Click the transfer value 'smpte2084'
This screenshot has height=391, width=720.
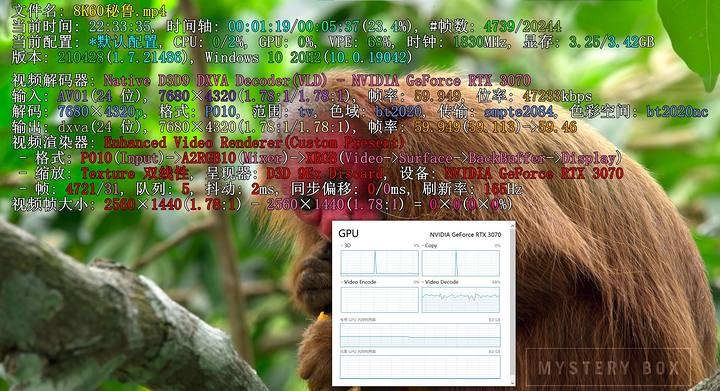point(519,112)
